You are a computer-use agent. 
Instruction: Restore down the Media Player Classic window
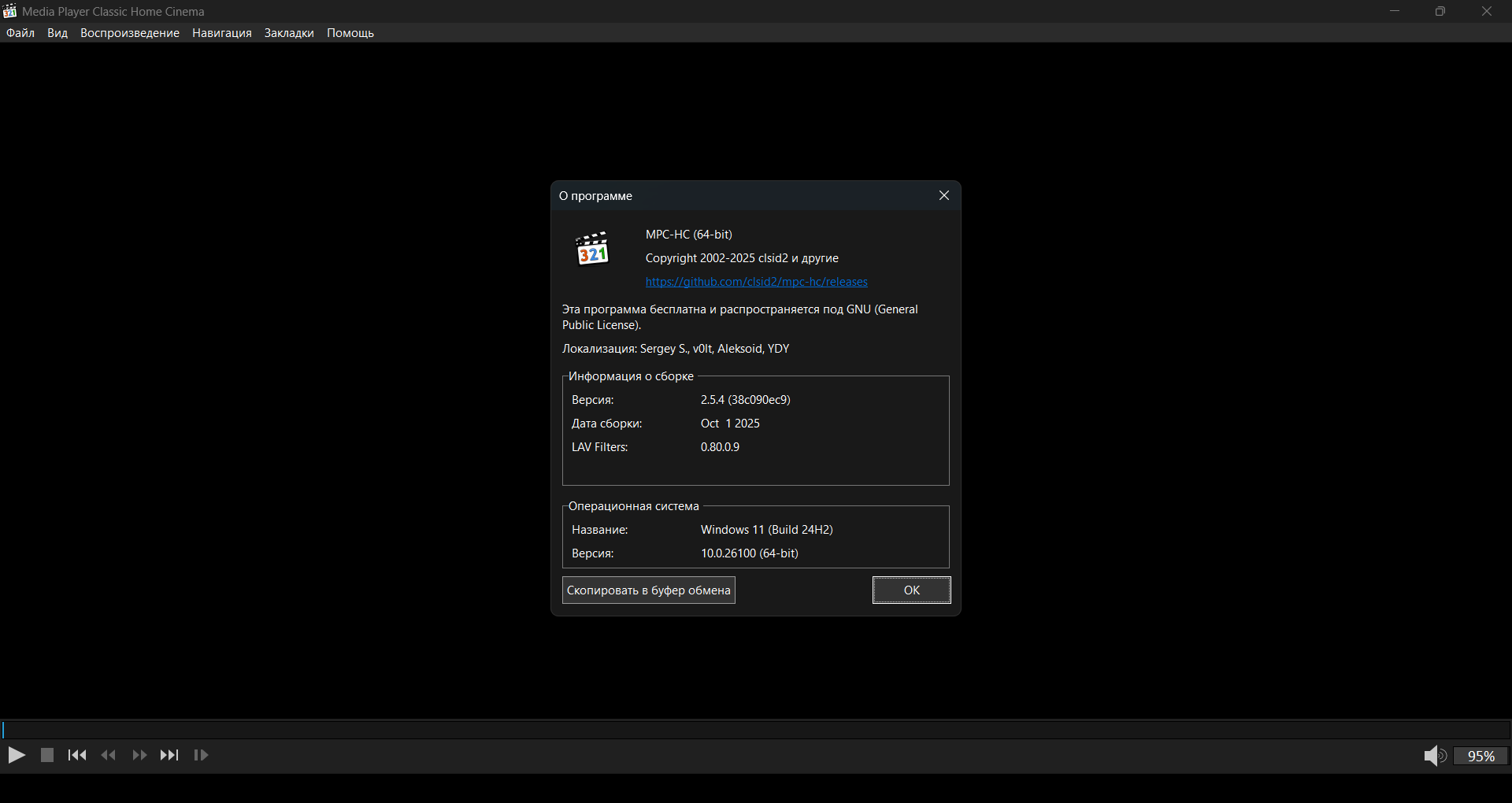click(x=1440, y=11)
